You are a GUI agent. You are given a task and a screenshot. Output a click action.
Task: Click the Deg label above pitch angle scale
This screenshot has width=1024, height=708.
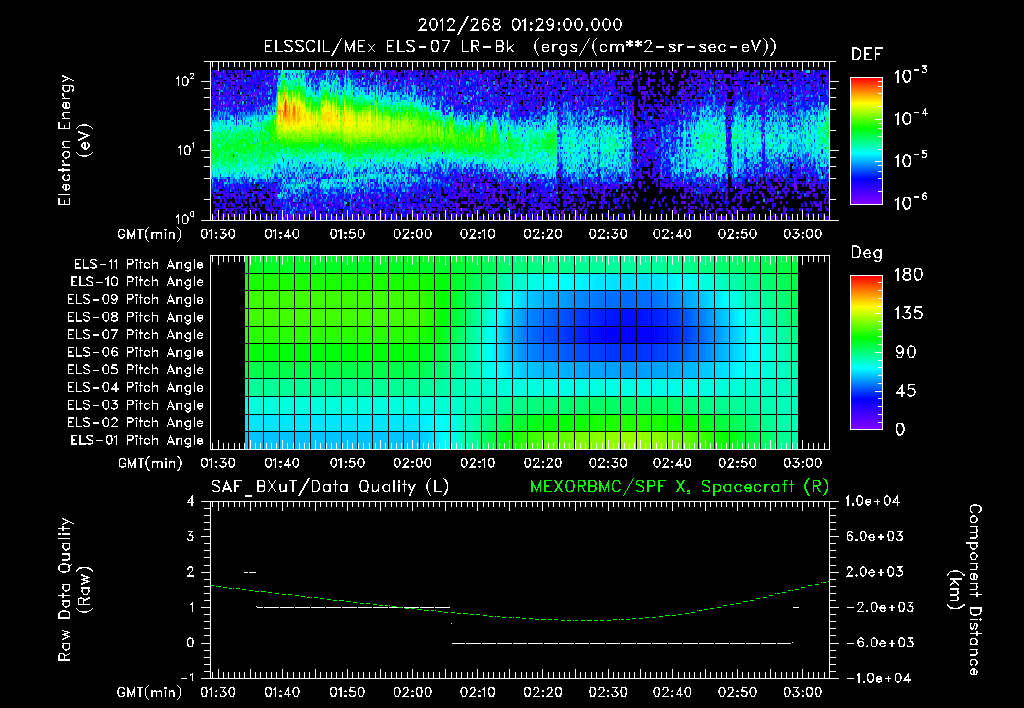point(867,253)
